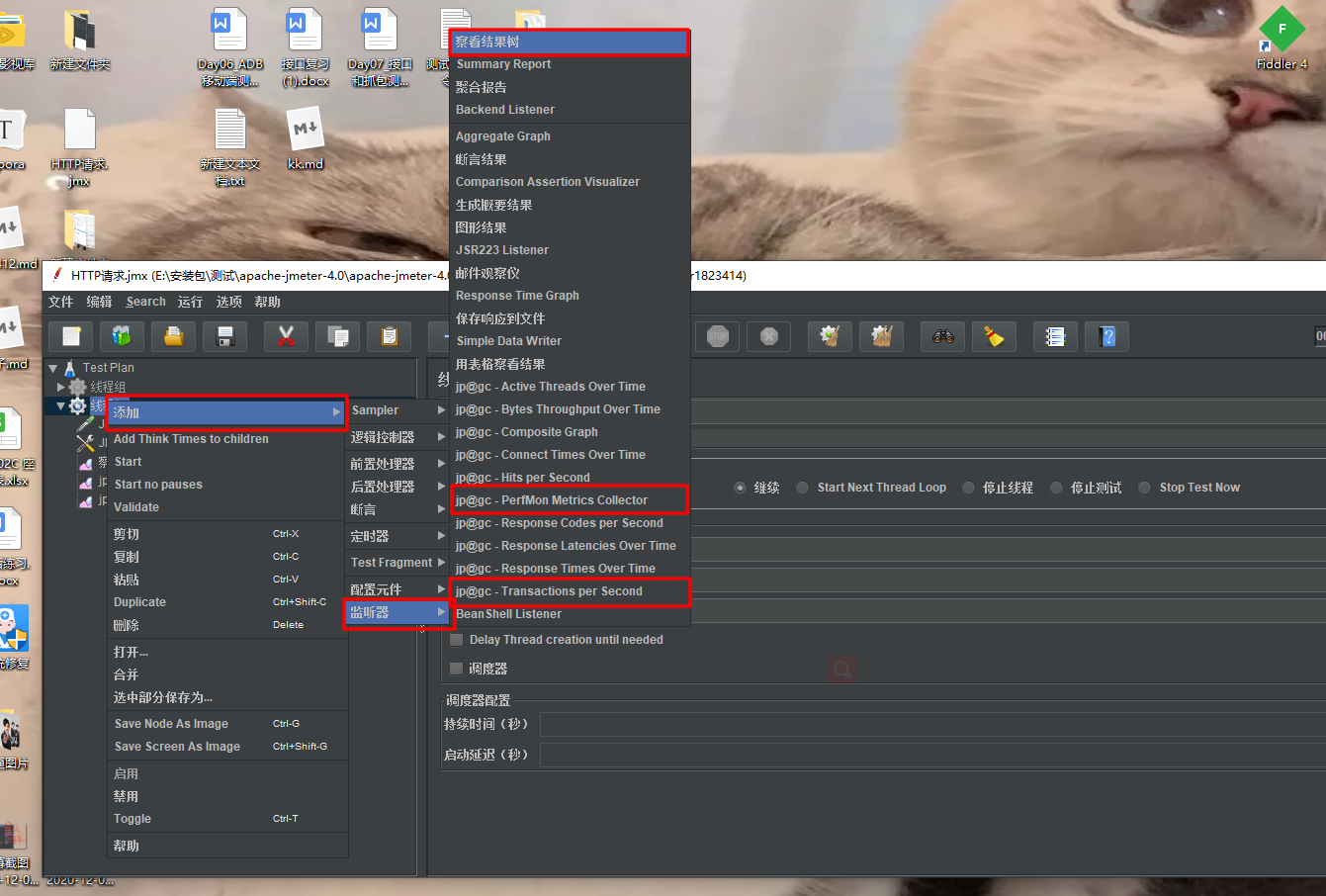The width and height of the screenshot is (1326, 896).
Task: Click the Clear All brooms toolbar icon
Action: [x=881, y=337]
